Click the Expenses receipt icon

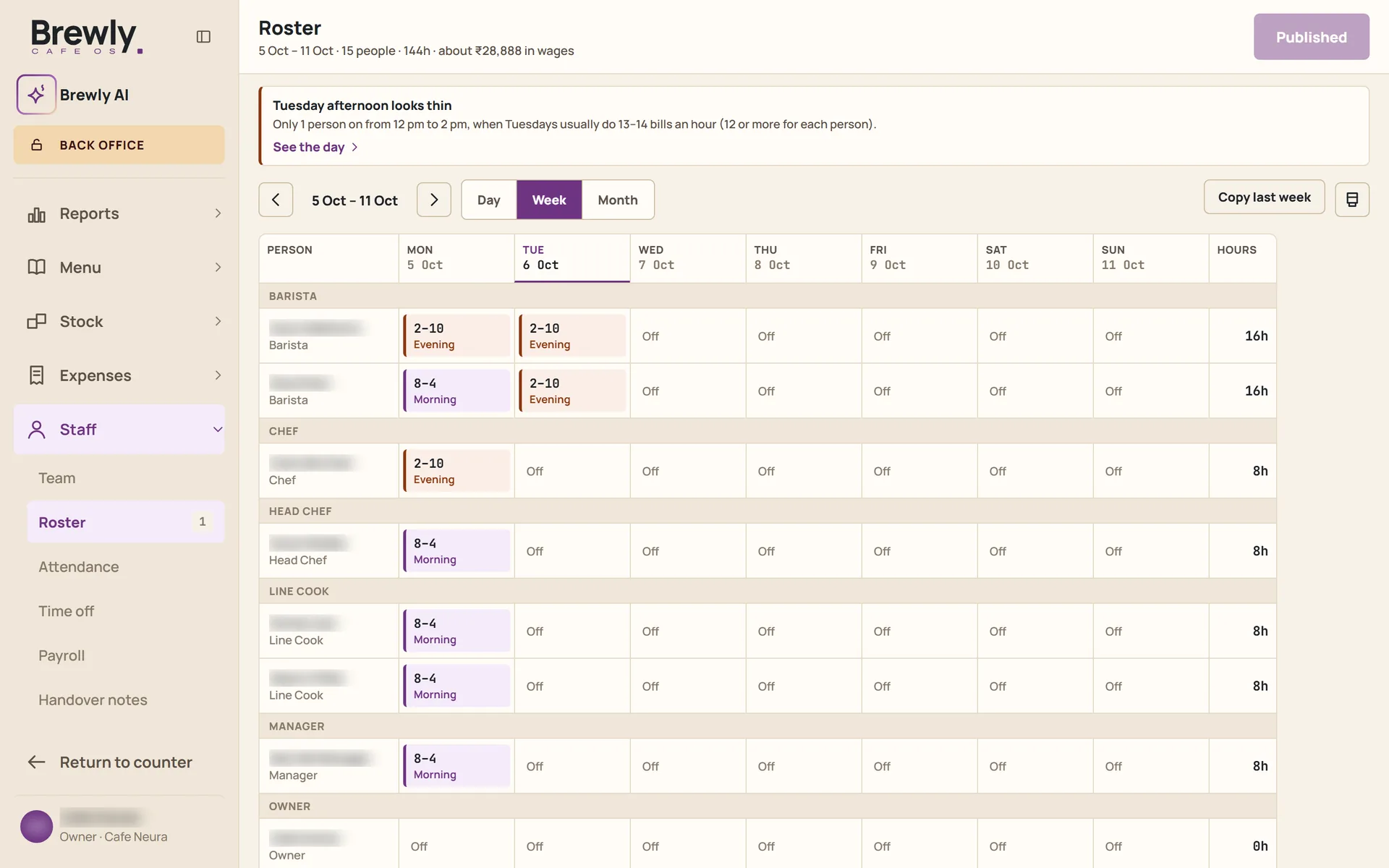tap(37, 375)
